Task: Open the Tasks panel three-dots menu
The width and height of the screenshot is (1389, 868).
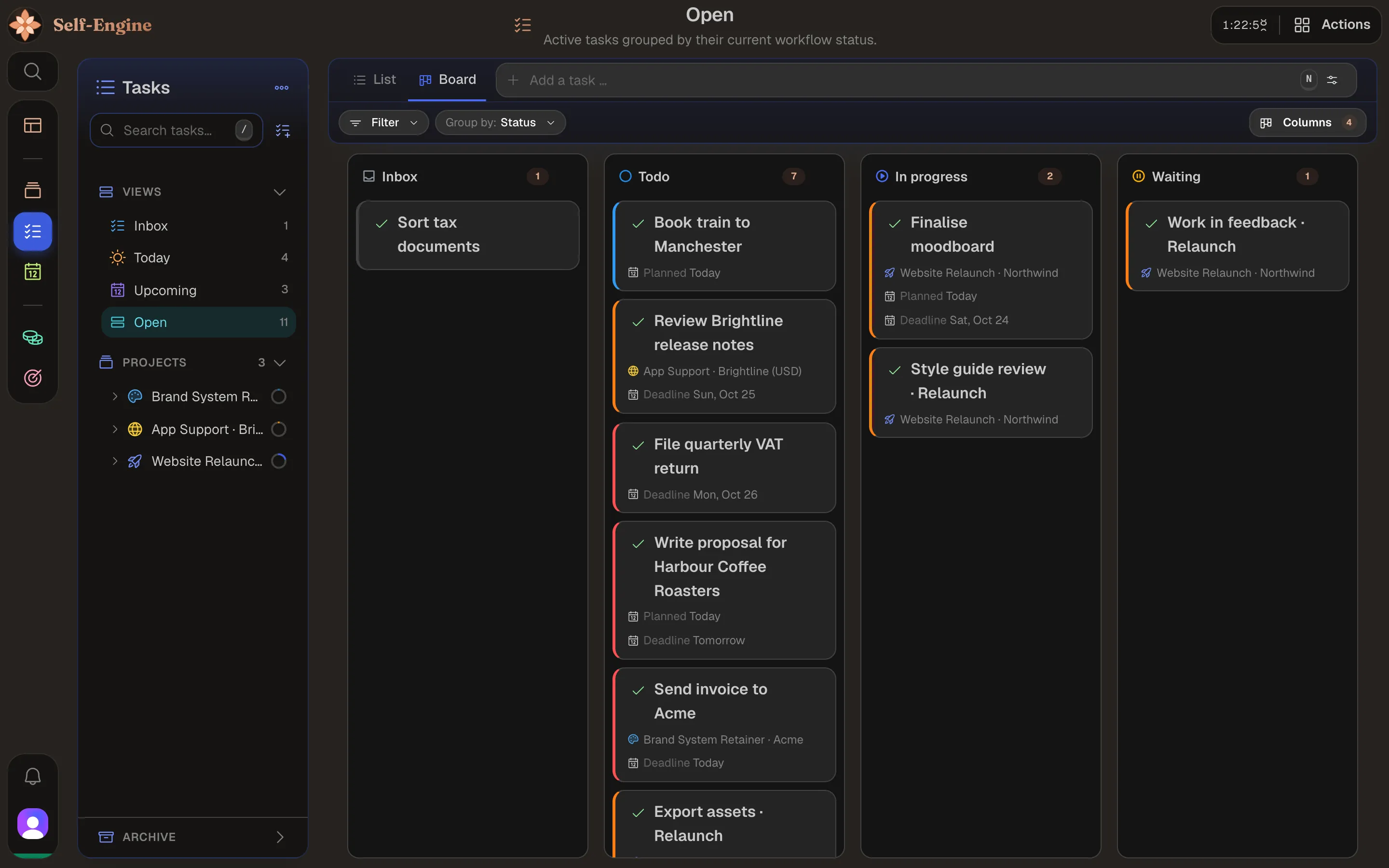Action: (x=281, y=88)
